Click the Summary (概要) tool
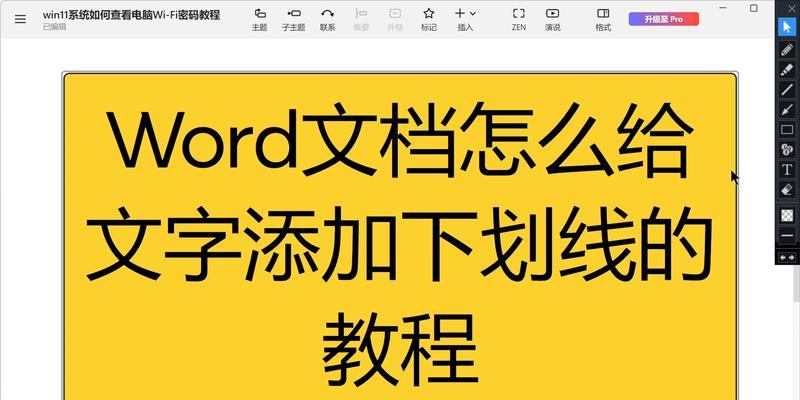Screen dimensions: 800x400 click(361, 19)
